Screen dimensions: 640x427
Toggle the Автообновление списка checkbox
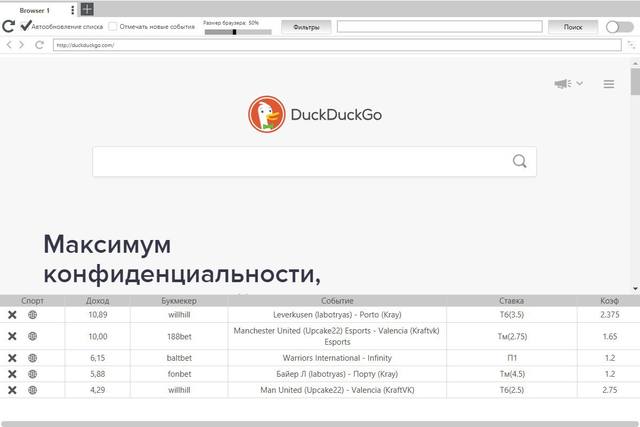point(26,26)
